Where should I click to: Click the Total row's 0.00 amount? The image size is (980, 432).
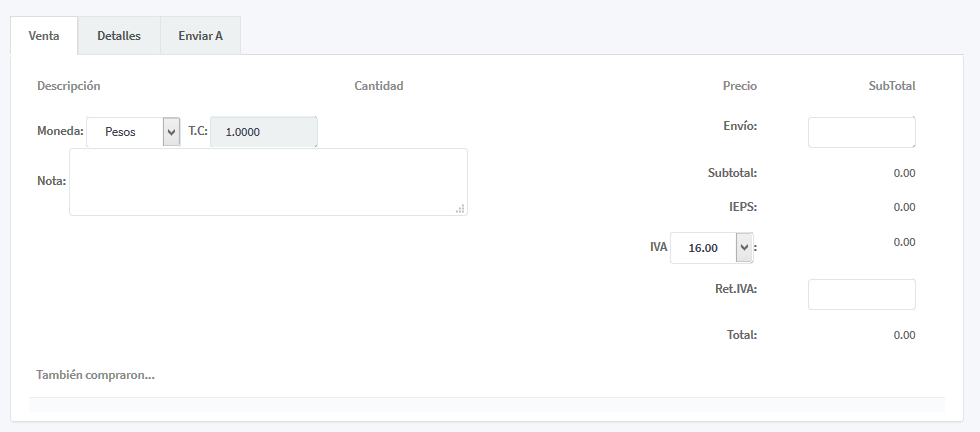click(x=904, y=335)
